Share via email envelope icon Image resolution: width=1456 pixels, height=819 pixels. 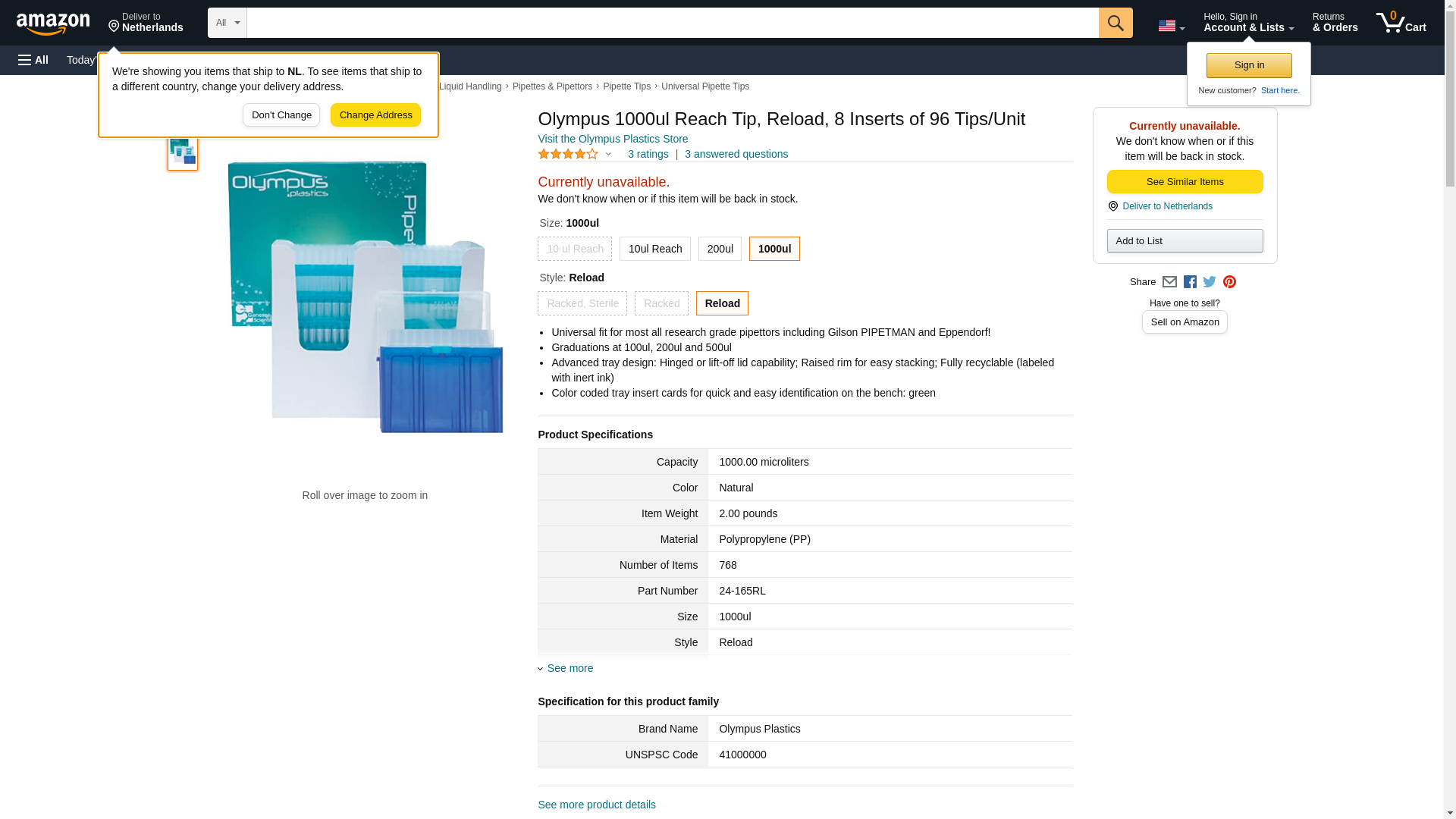[1169, 282]
